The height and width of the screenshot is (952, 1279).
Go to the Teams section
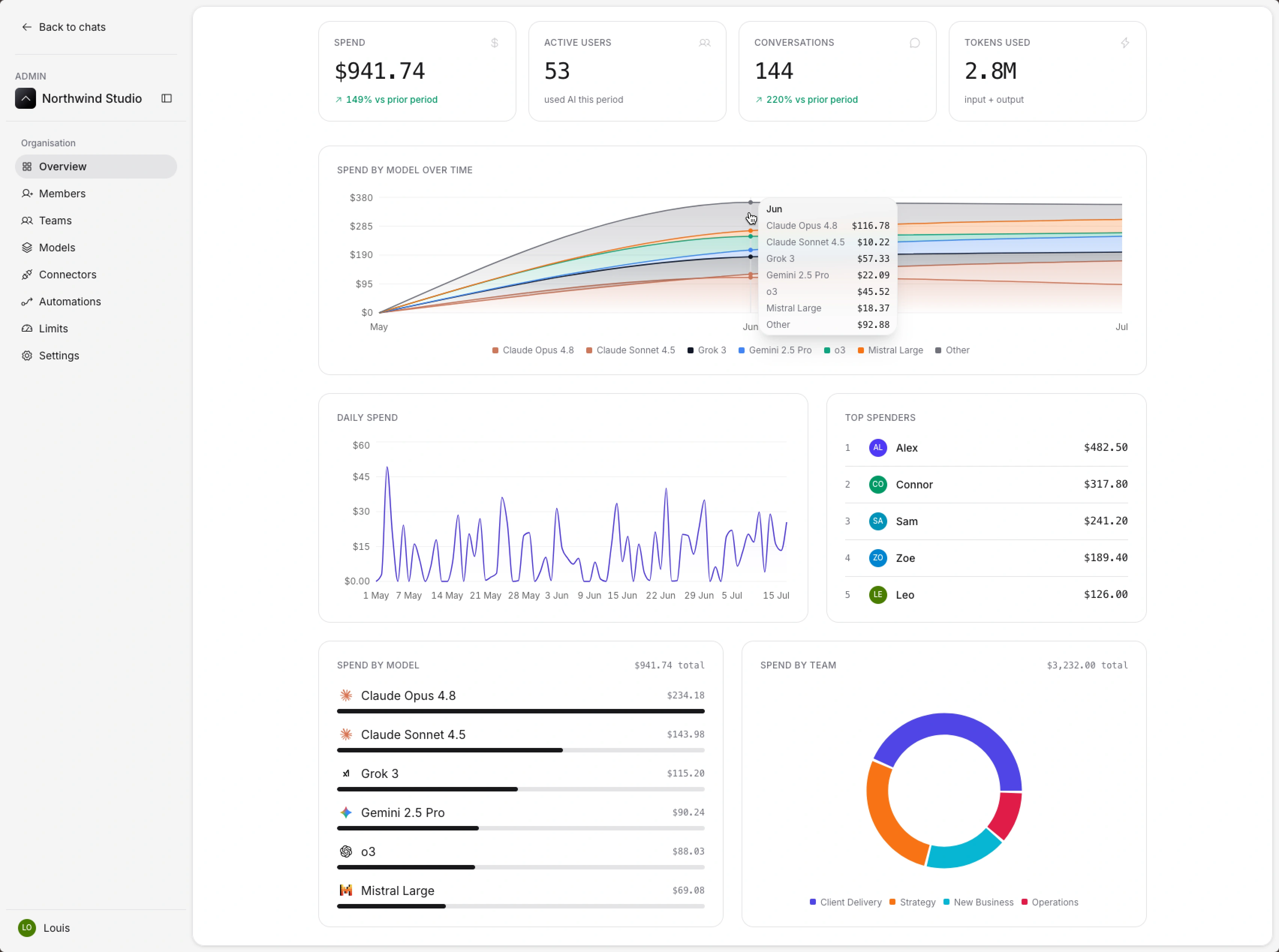[x=96, y=221]
